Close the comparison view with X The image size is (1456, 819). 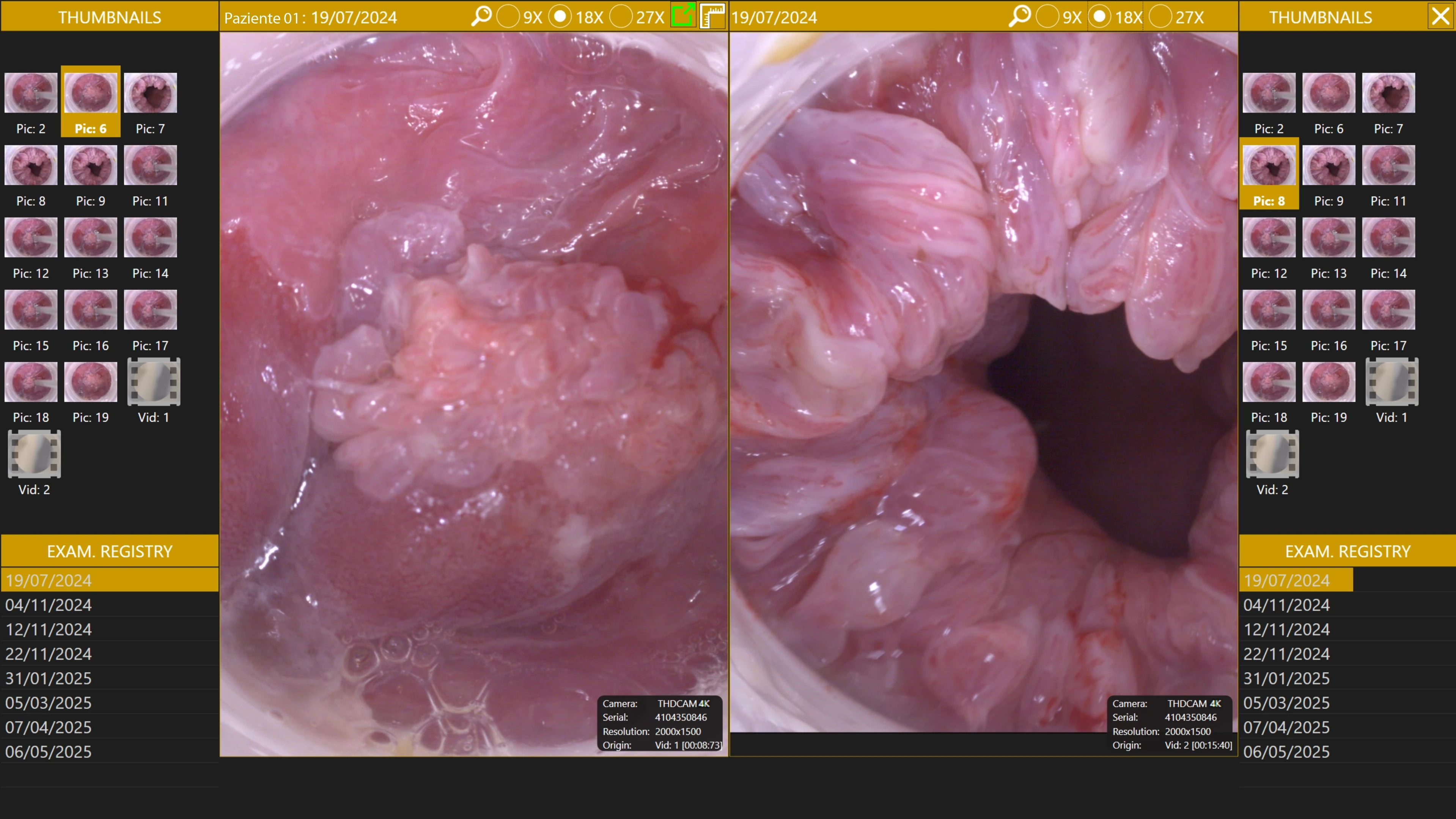pyautogui.click(x=1441, y=16)
